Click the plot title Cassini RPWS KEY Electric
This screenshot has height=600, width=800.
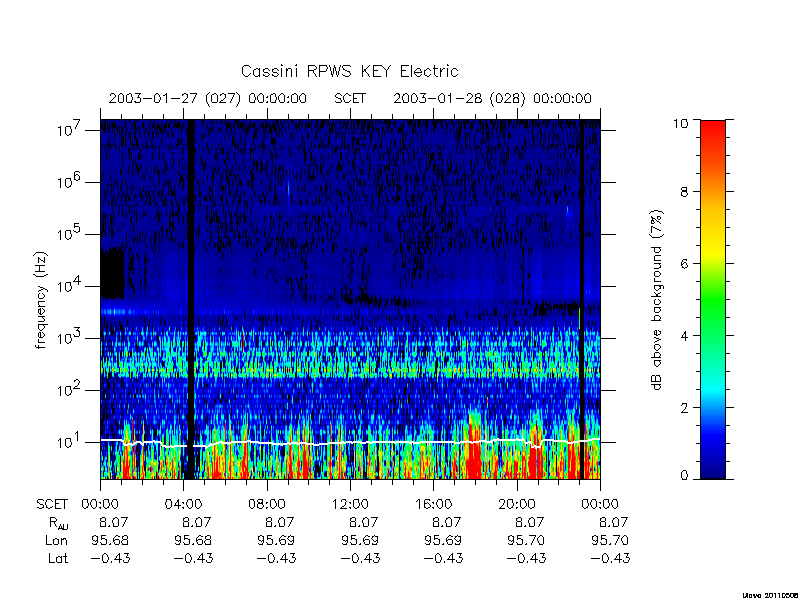point(349,71)
